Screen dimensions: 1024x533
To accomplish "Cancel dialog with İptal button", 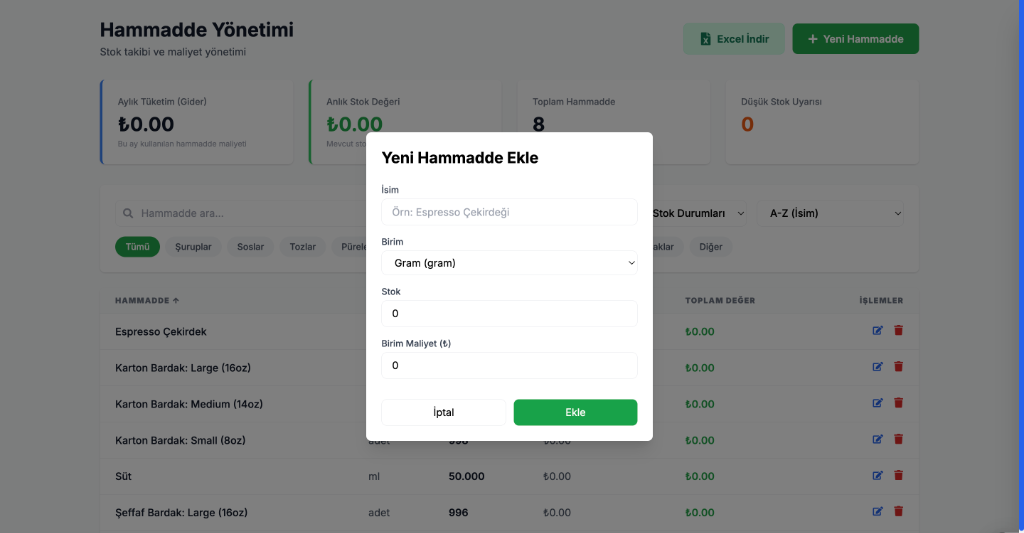I will [443, 412].
